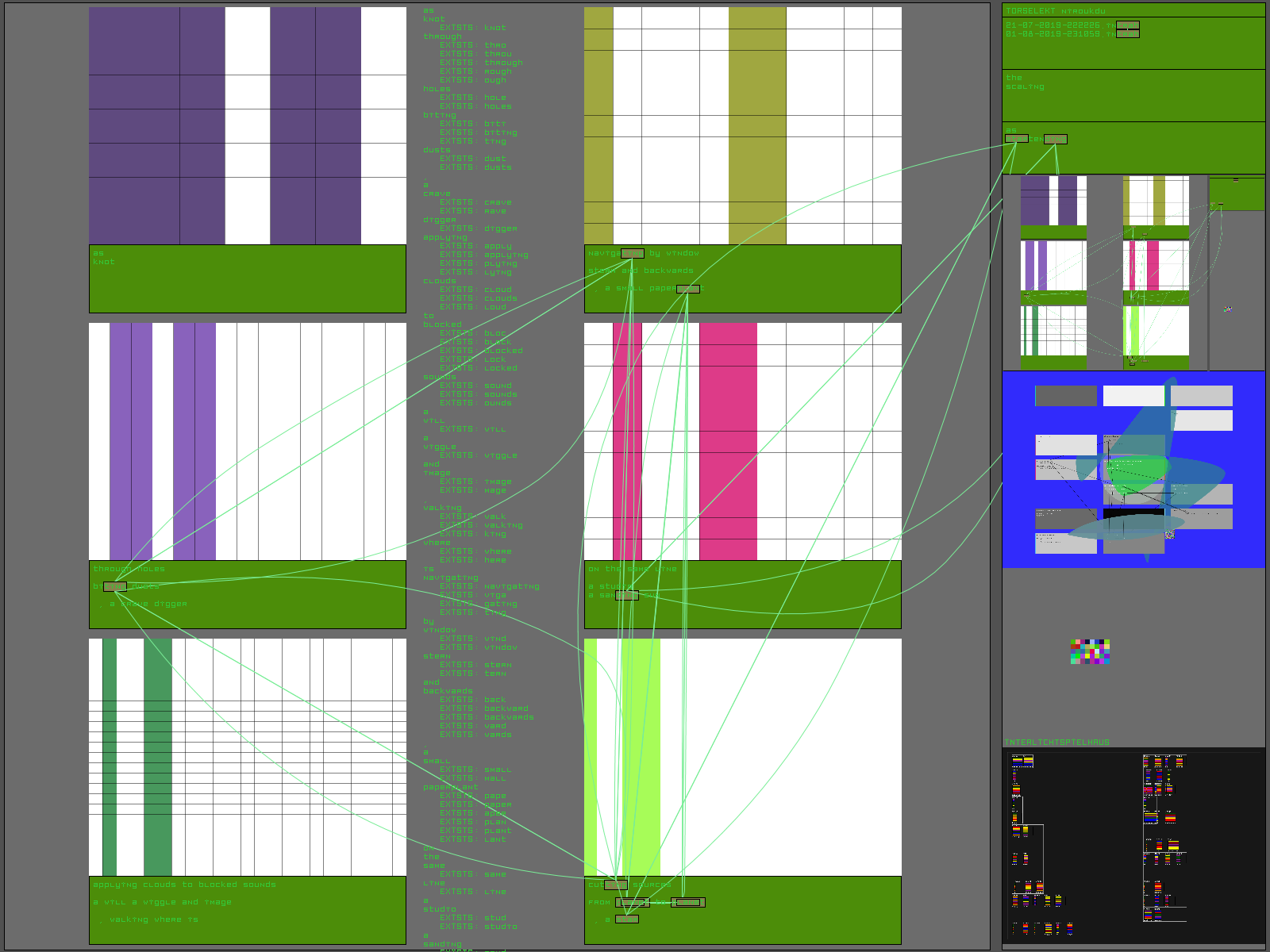The height and width of the screenshot is (952, 1270).
Task: Click highlighted 'ding' in 'startending' text
Action: coord(1055,139)
